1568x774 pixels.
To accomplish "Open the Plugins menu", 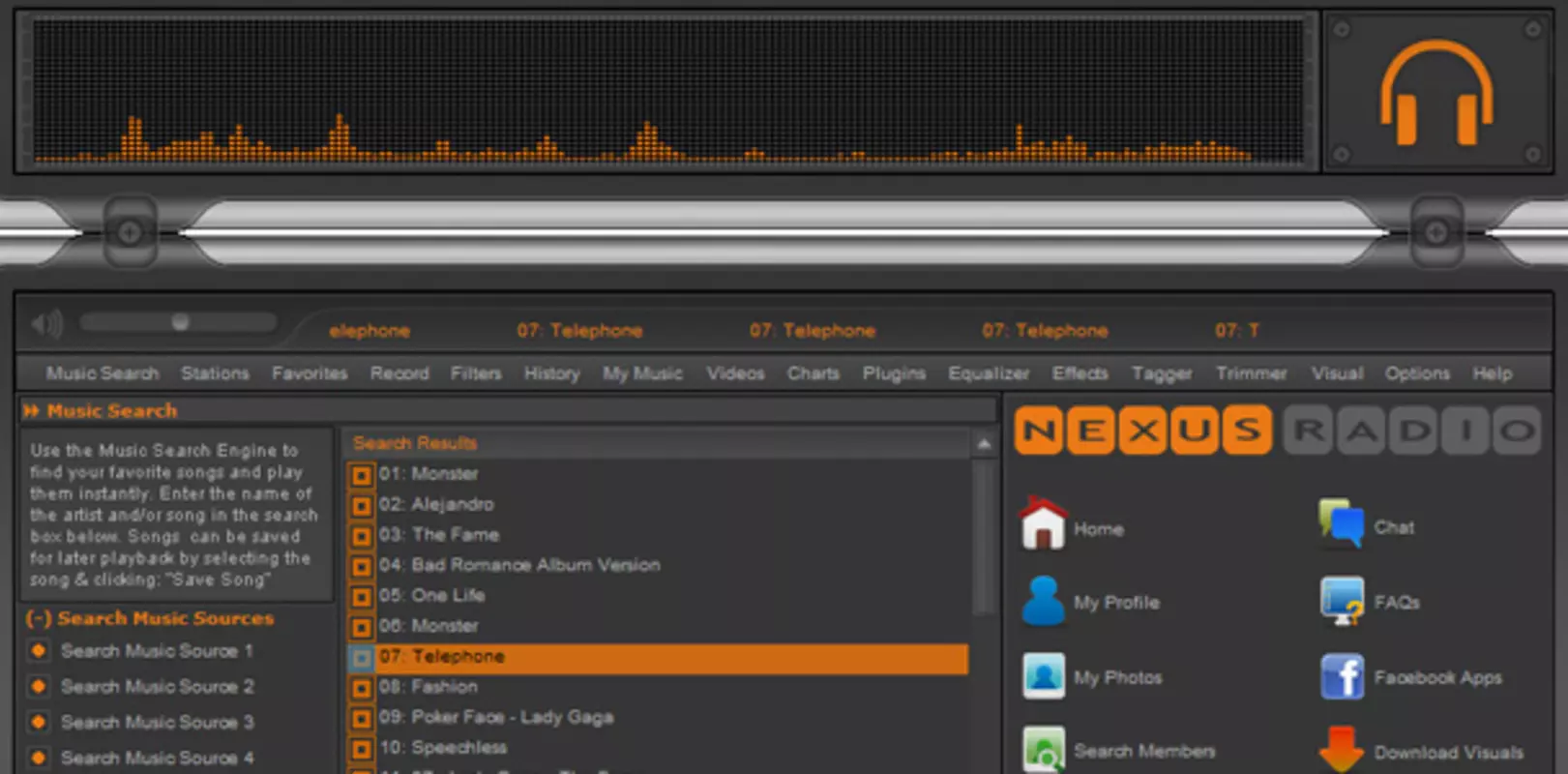I will tap(894, 373).
